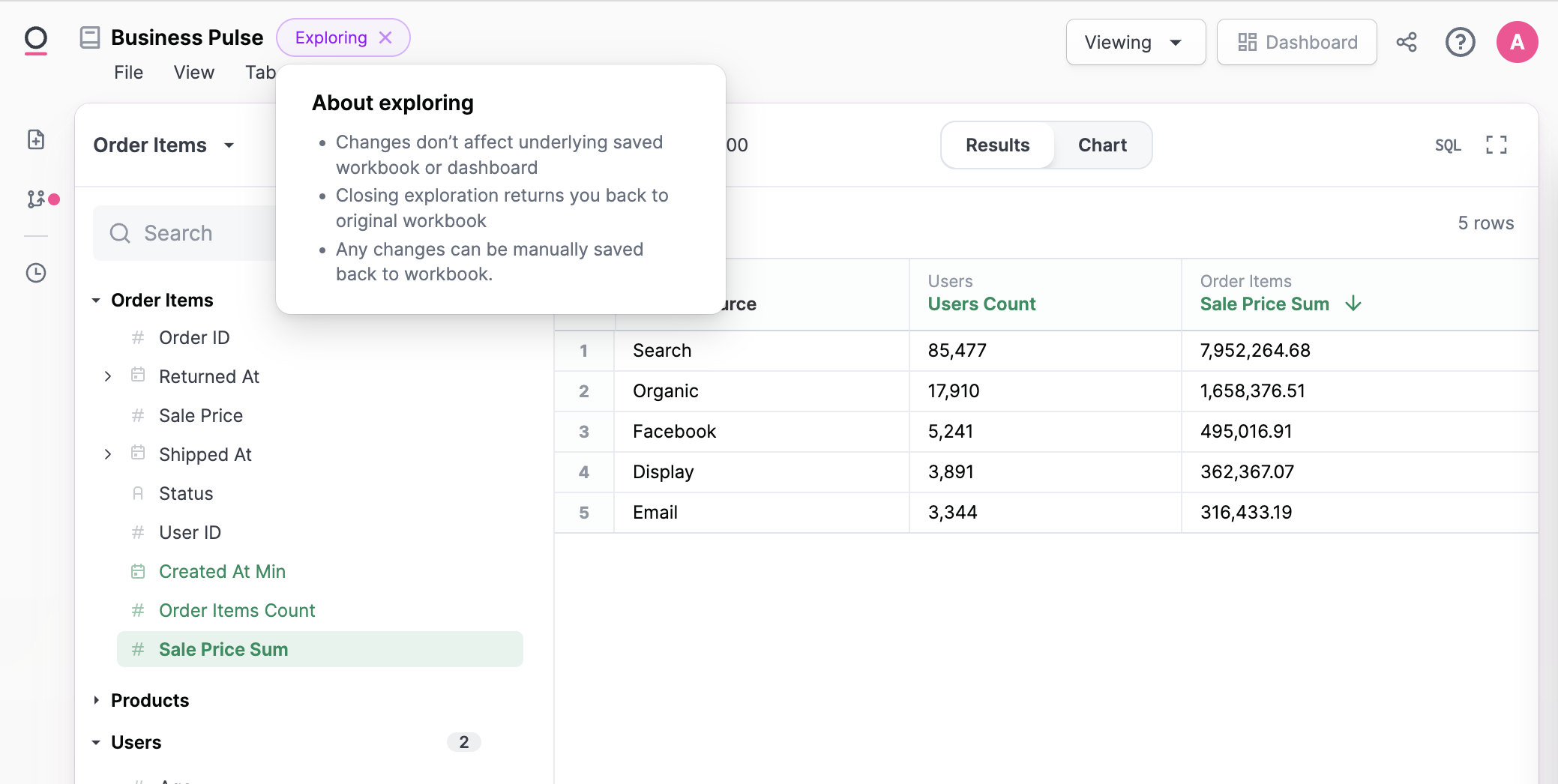Screen dimensions: 1558x784
Task: Open the help question mark icon
Action: point(1460,42)
